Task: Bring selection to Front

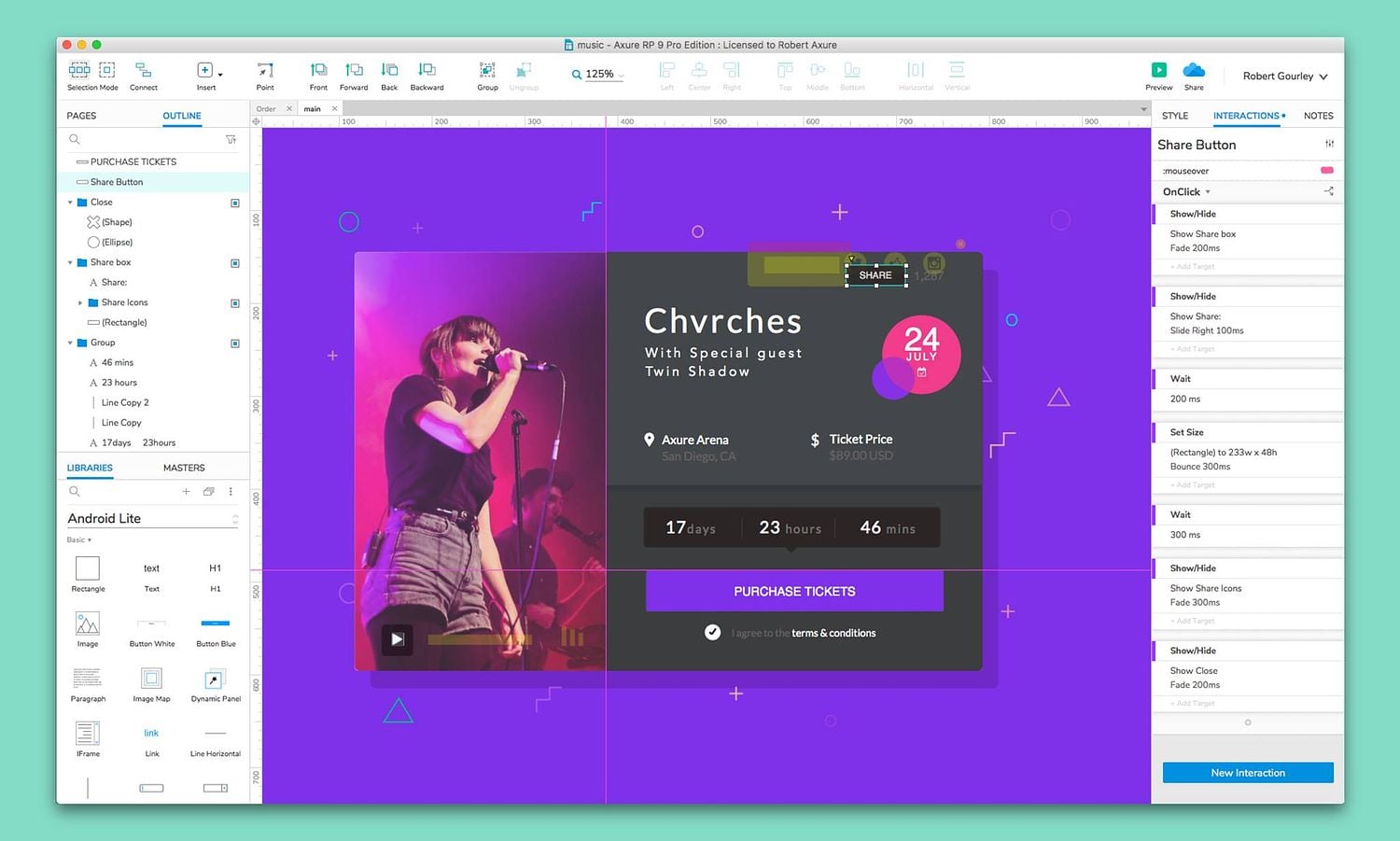Action: (x=318, y=70)
